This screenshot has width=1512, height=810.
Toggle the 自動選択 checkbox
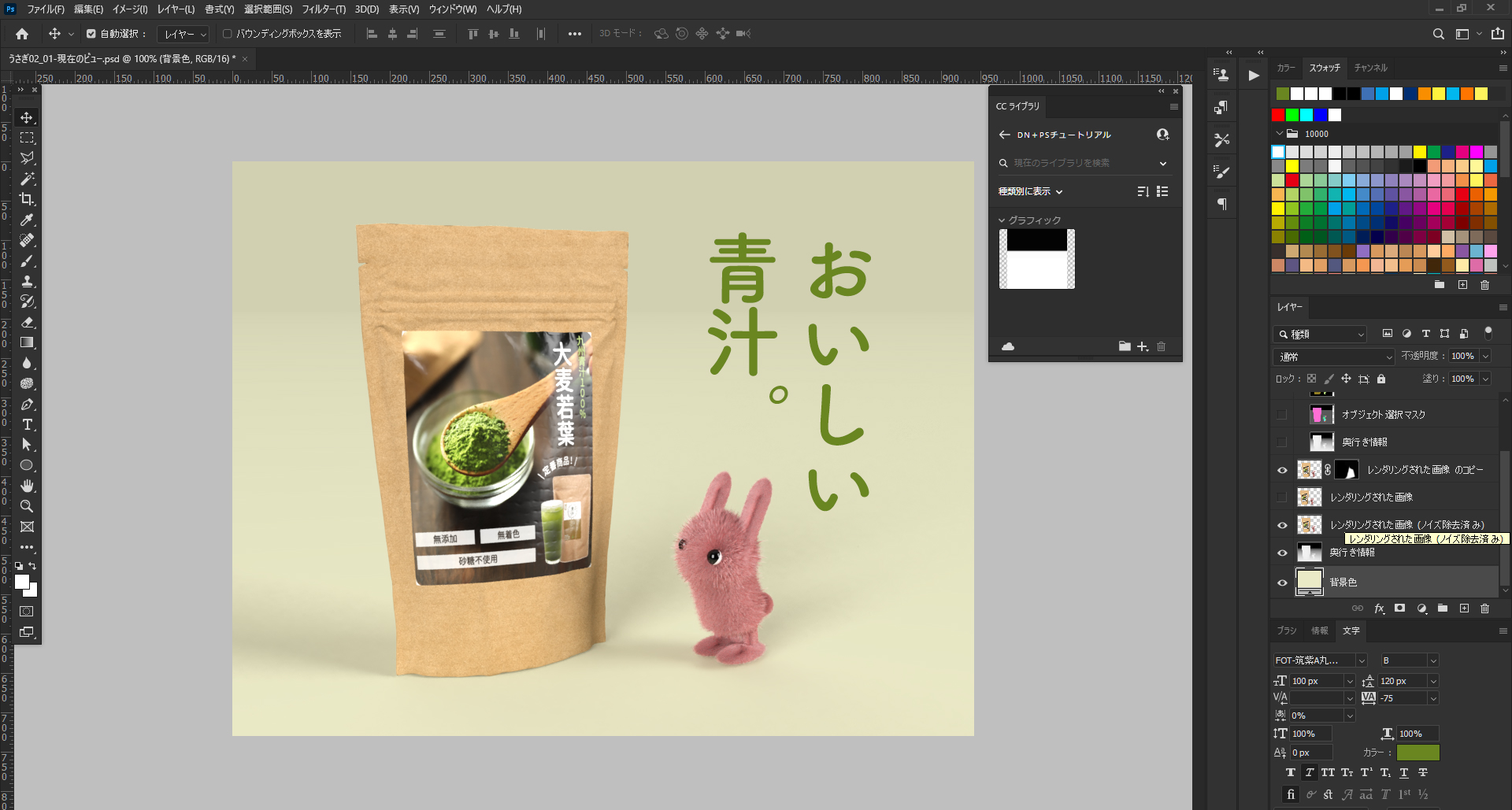click(x=91, y=34)
